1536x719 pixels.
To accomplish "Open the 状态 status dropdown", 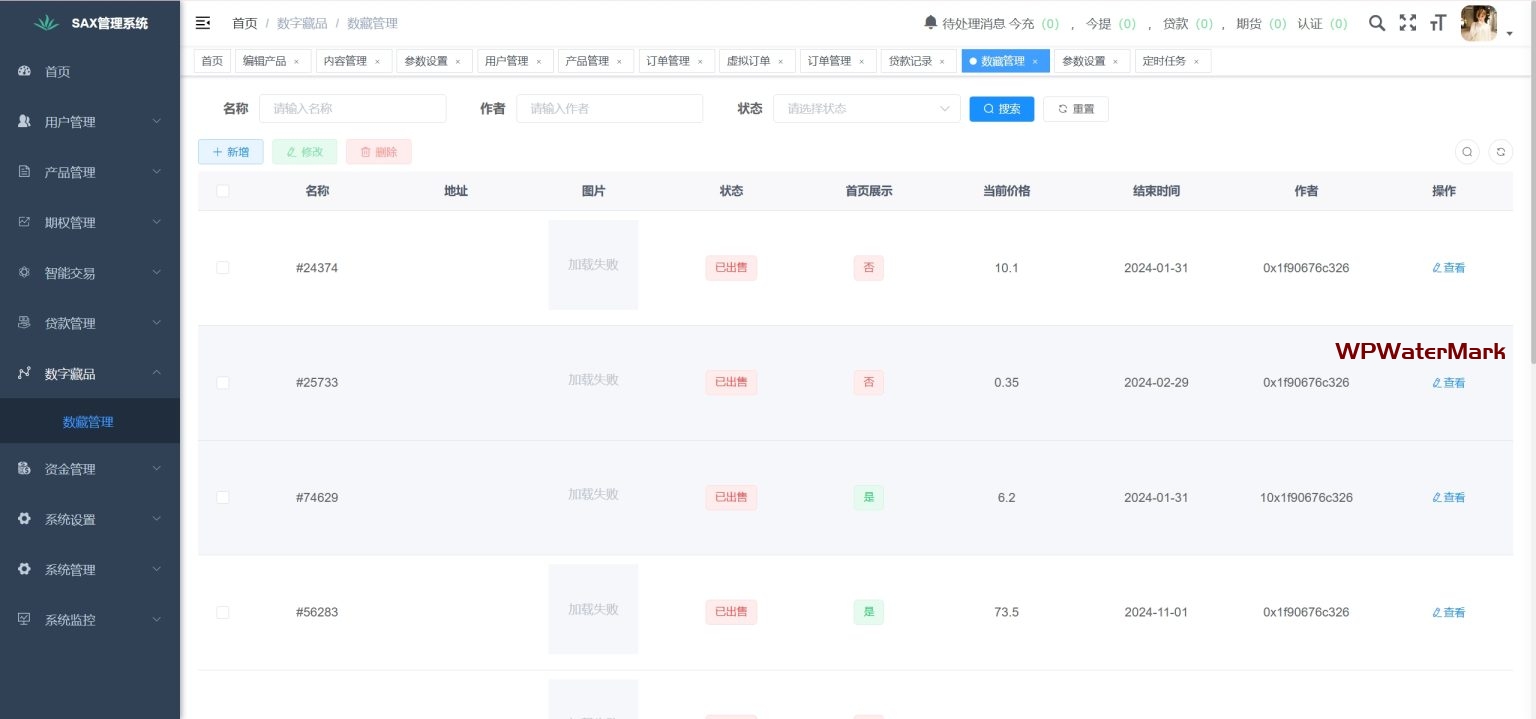I will point(866,108).
